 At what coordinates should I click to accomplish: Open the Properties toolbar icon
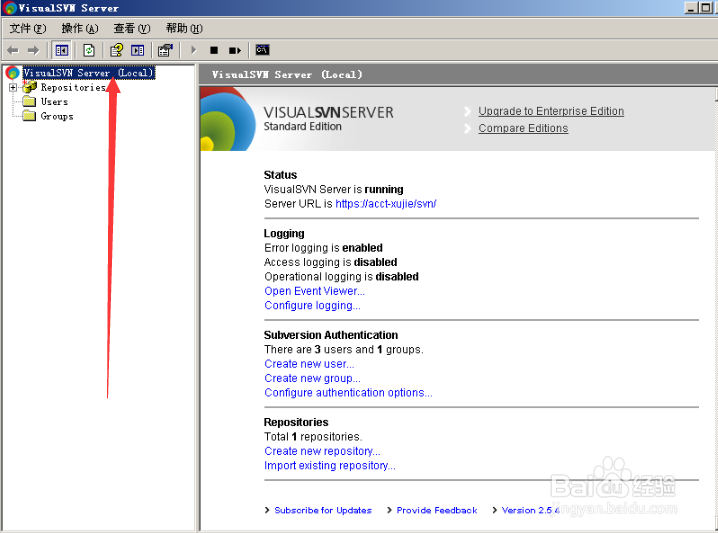pyautogui.click(x=165, y=50)
